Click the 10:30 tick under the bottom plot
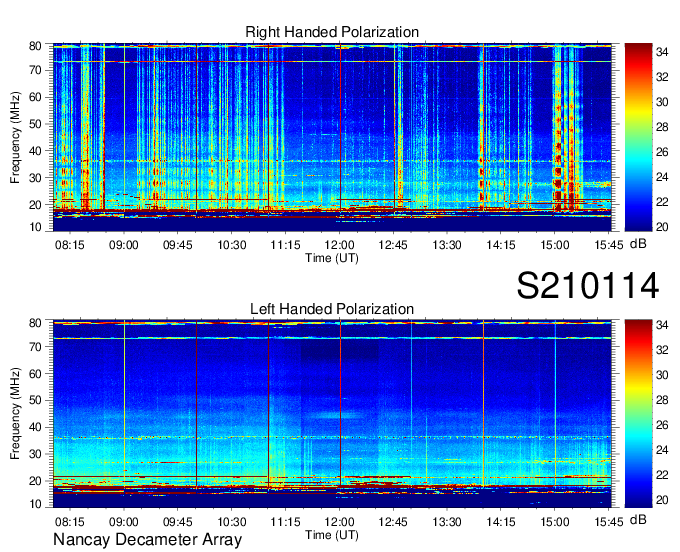Image resolution: width=680 pixels, height=552 pixels. (232, 522)
